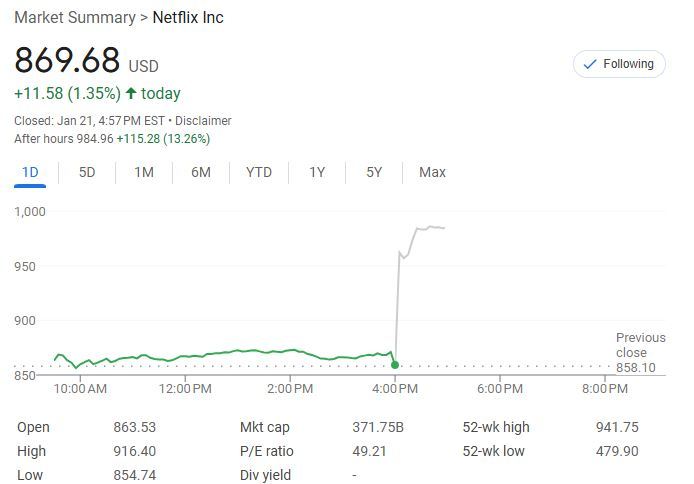Open the Market Summary link

74,18
